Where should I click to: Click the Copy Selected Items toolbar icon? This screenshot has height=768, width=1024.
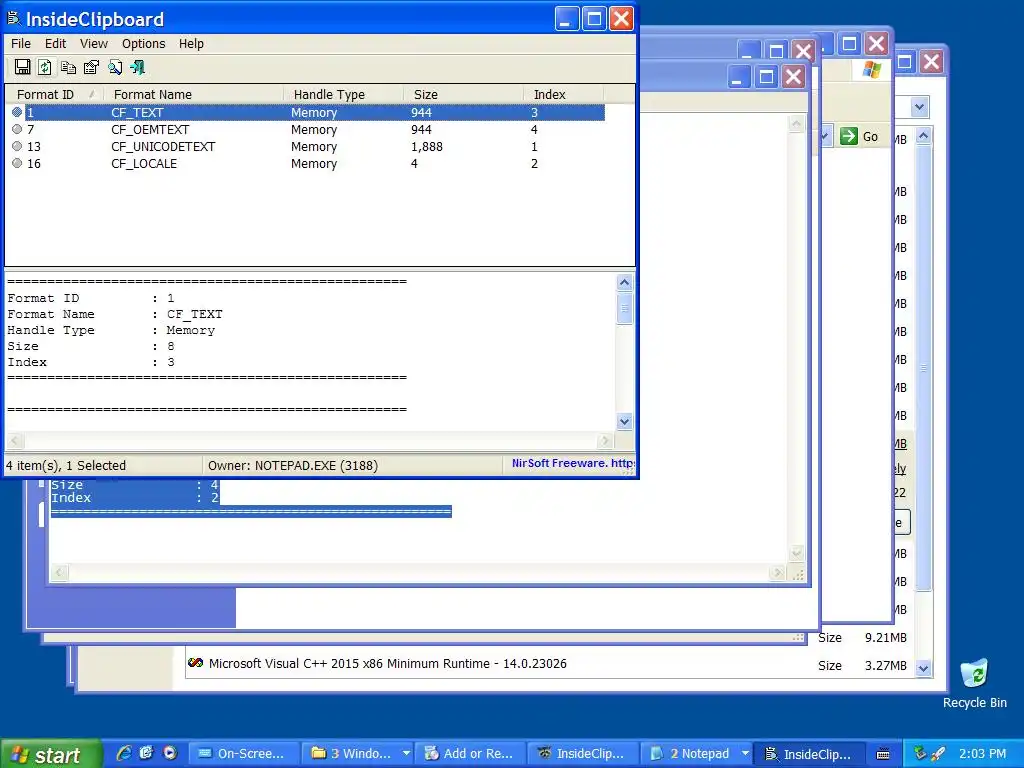click(x=68, y=67)
